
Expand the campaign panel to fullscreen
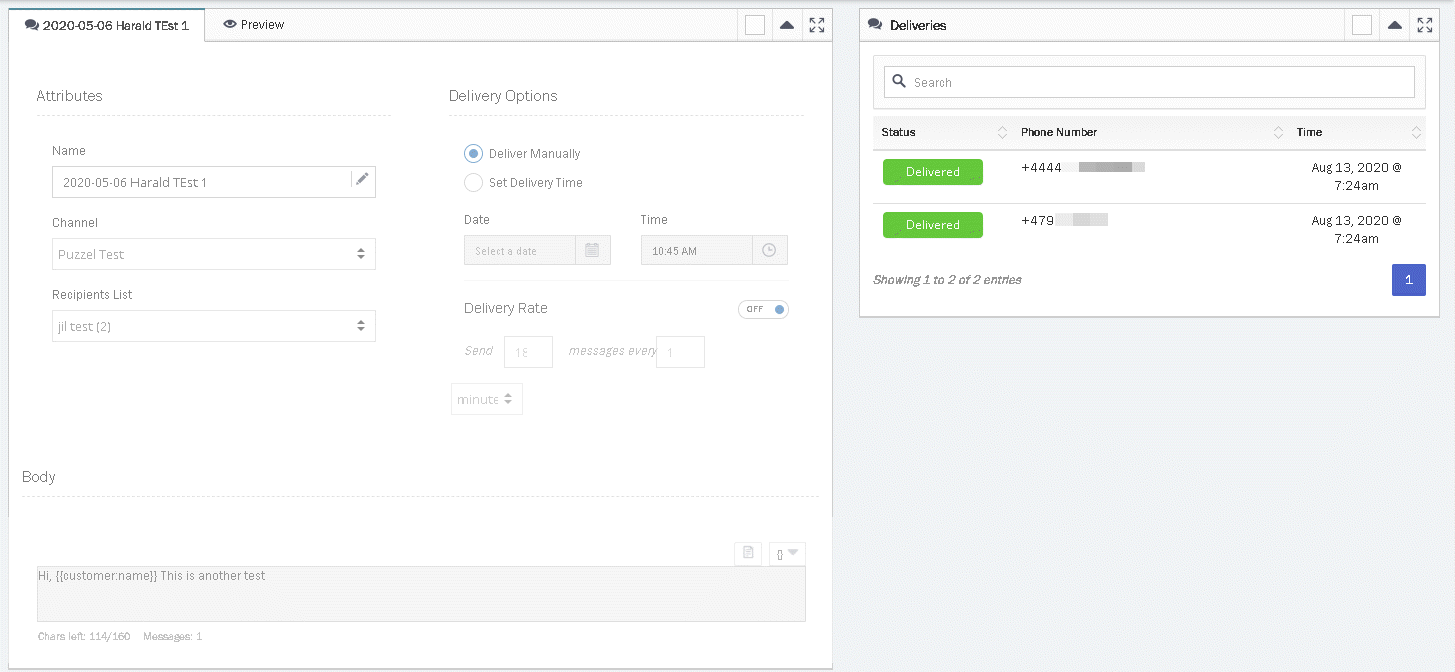pyautogui.click(x=817, y=25)
